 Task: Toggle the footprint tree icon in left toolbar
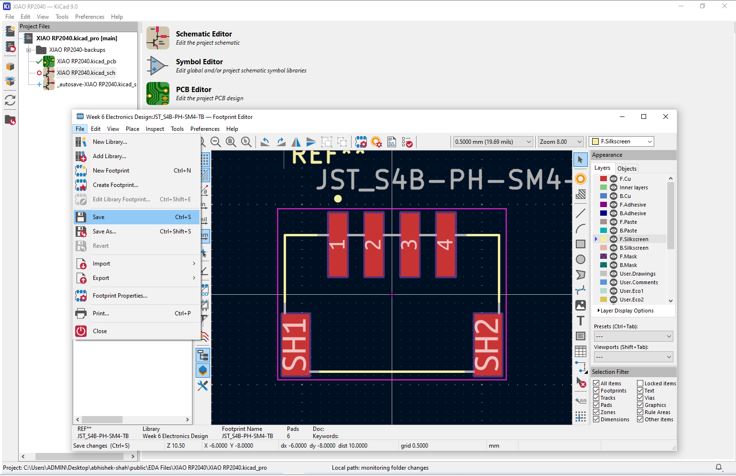(203, 355)
